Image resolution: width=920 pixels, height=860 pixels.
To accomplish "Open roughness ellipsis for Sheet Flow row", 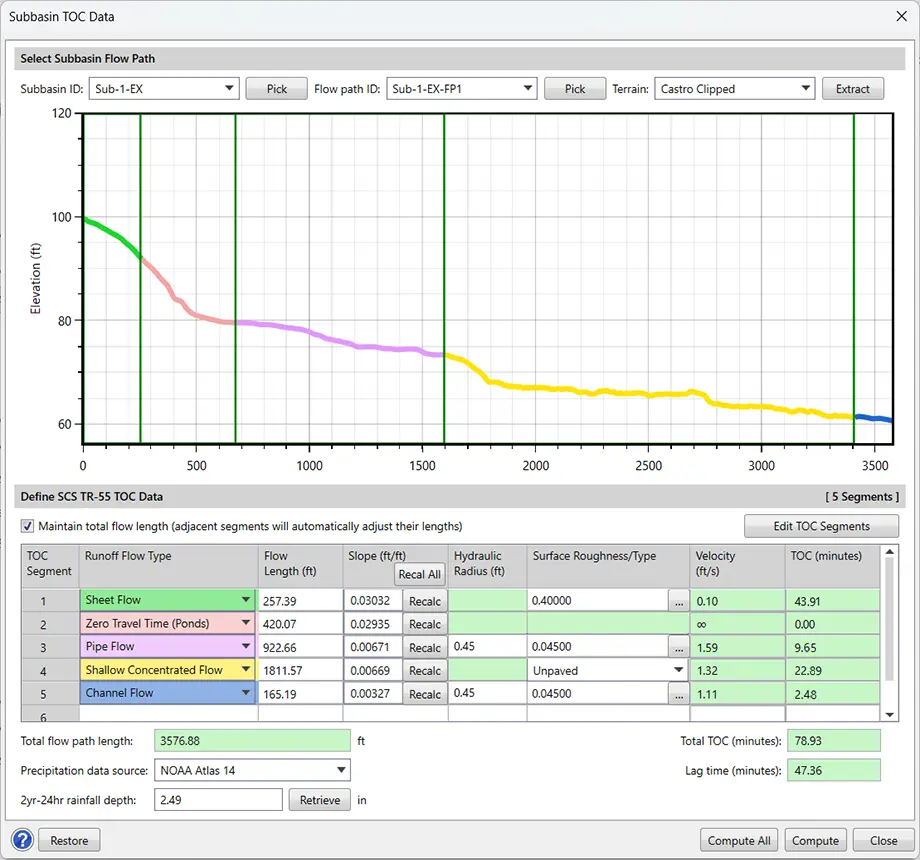I will (680, 601).
